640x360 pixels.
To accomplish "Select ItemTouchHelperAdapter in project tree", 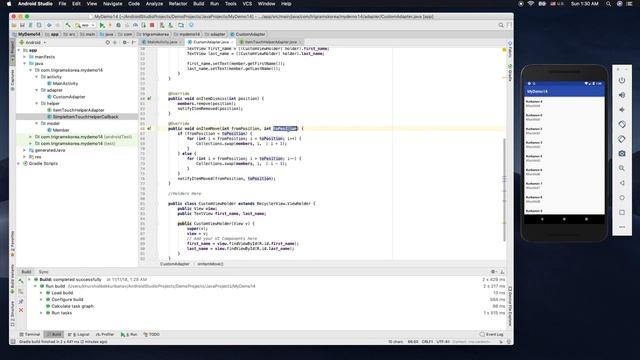I will pyautogui.click(x=78, y=110).
